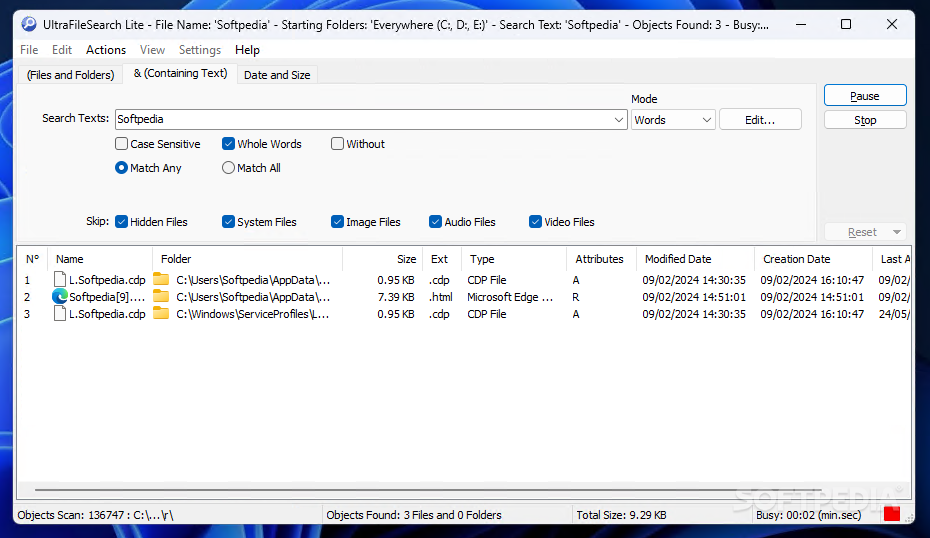930x538 pixels.
Task: Click the Edge icon of Softpedia[9] file
Action: coord(59,297)
